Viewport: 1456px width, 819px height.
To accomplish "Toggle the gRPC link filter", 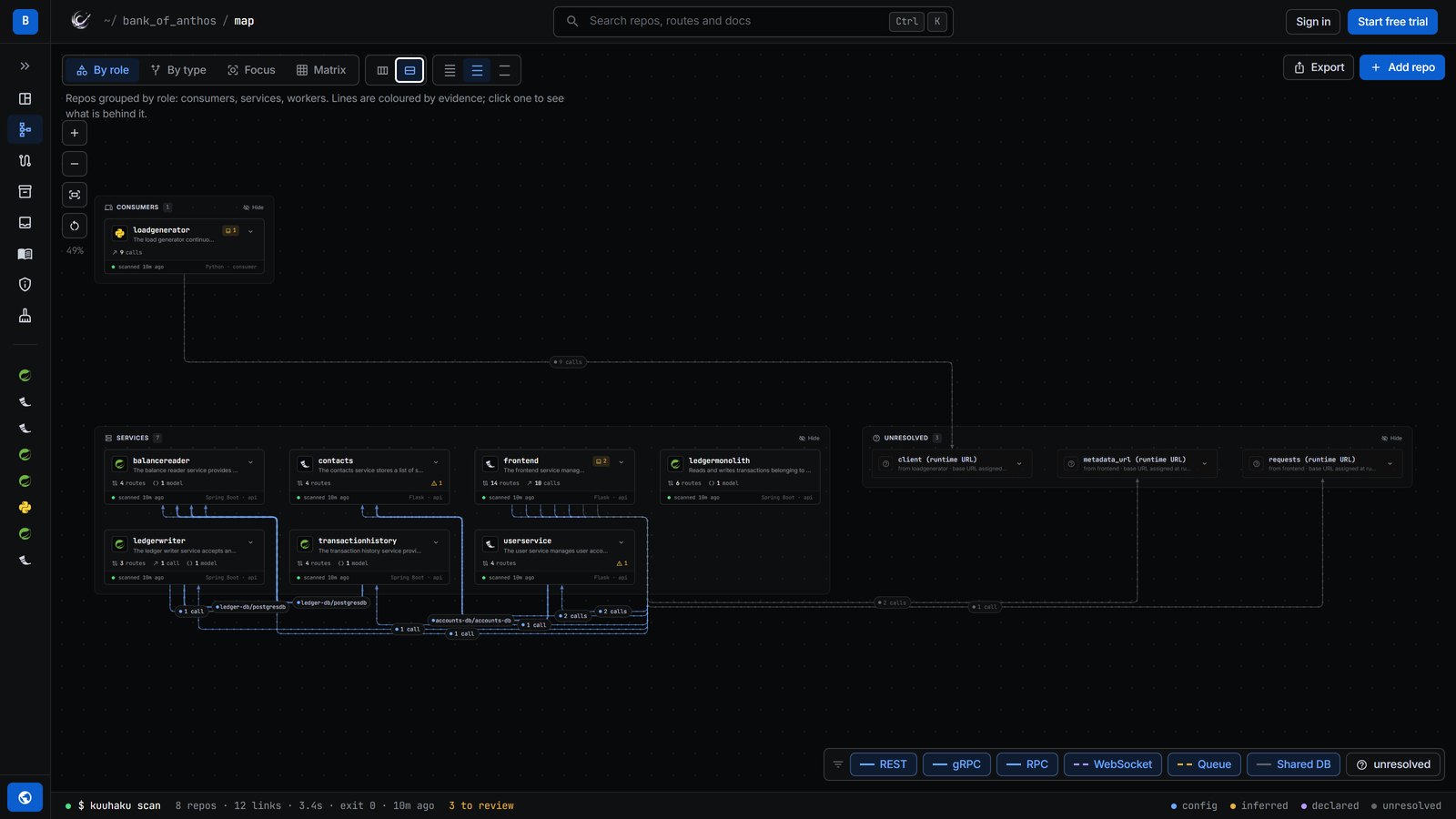I will (x=956, y=764).
